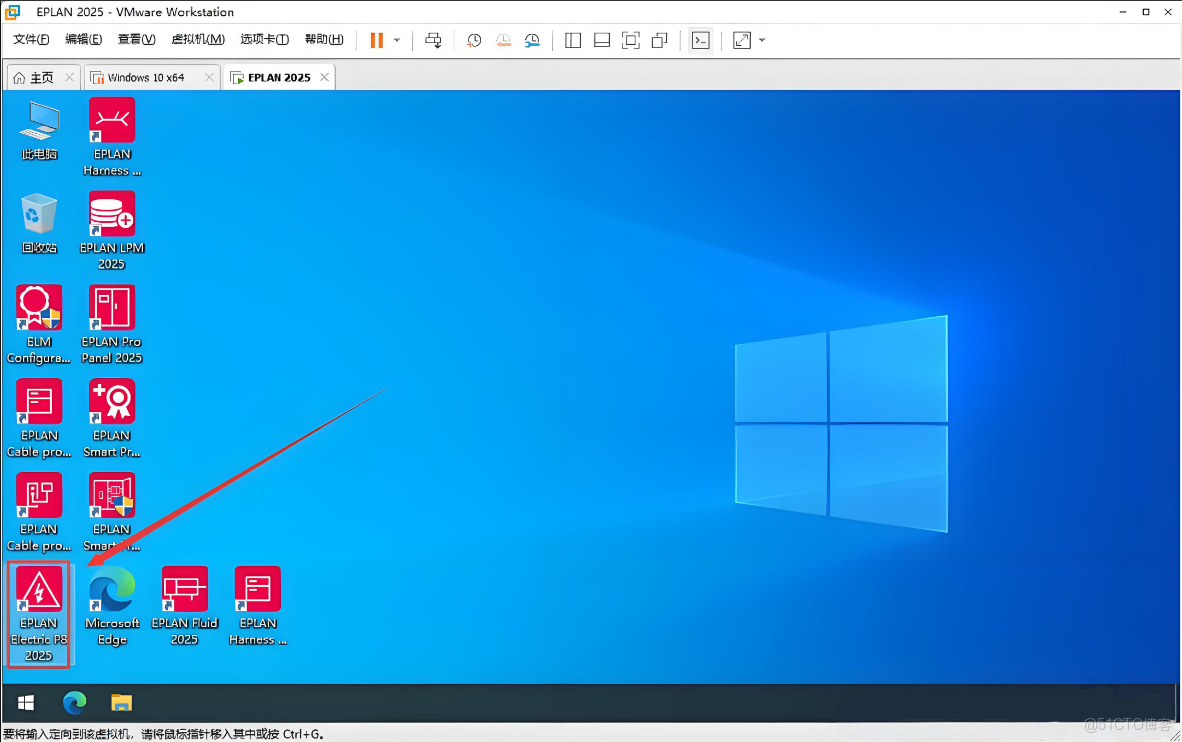Open EPLAN LPM 2025
The width and height of the screenshot is (1182, 742).
click(111, 213)
